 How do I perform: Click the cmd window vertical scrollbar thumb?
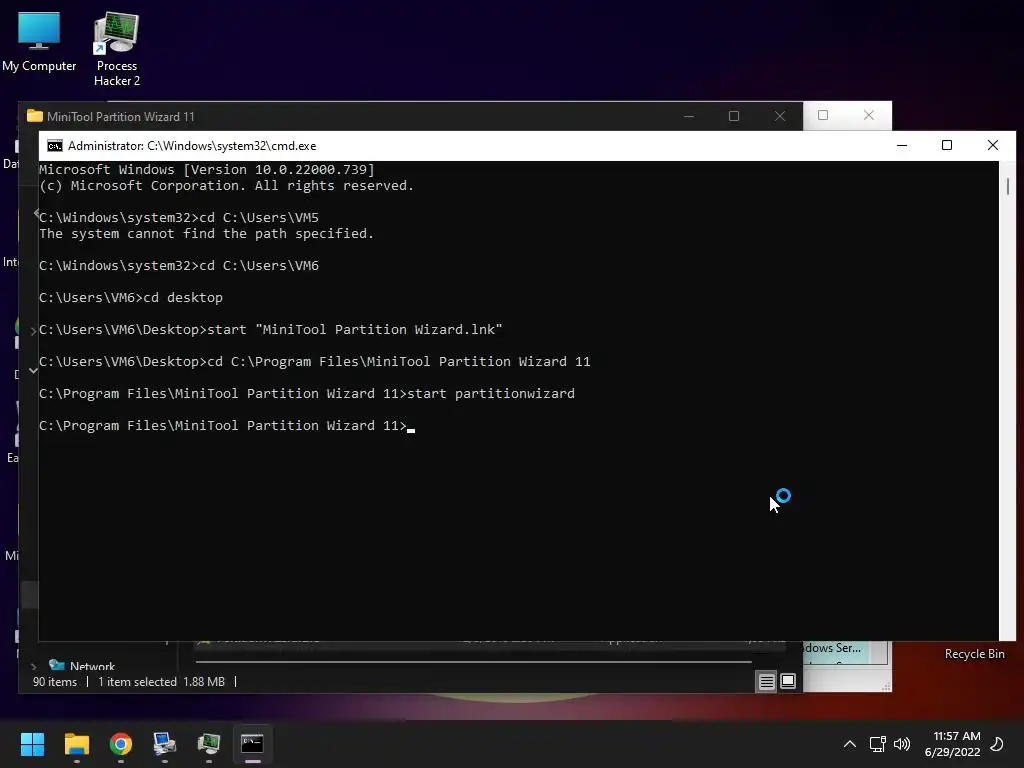1008,187
